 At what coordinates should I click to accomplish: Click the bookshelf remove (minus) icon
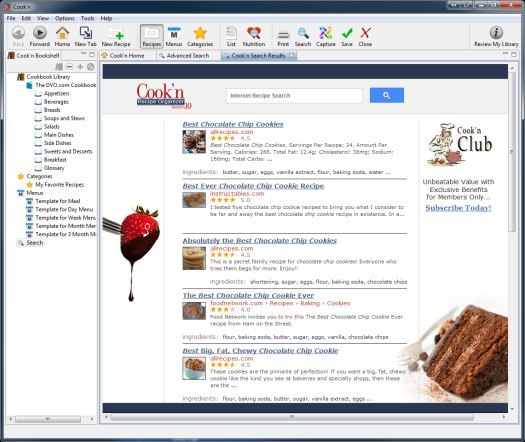(x=69, y=67)
